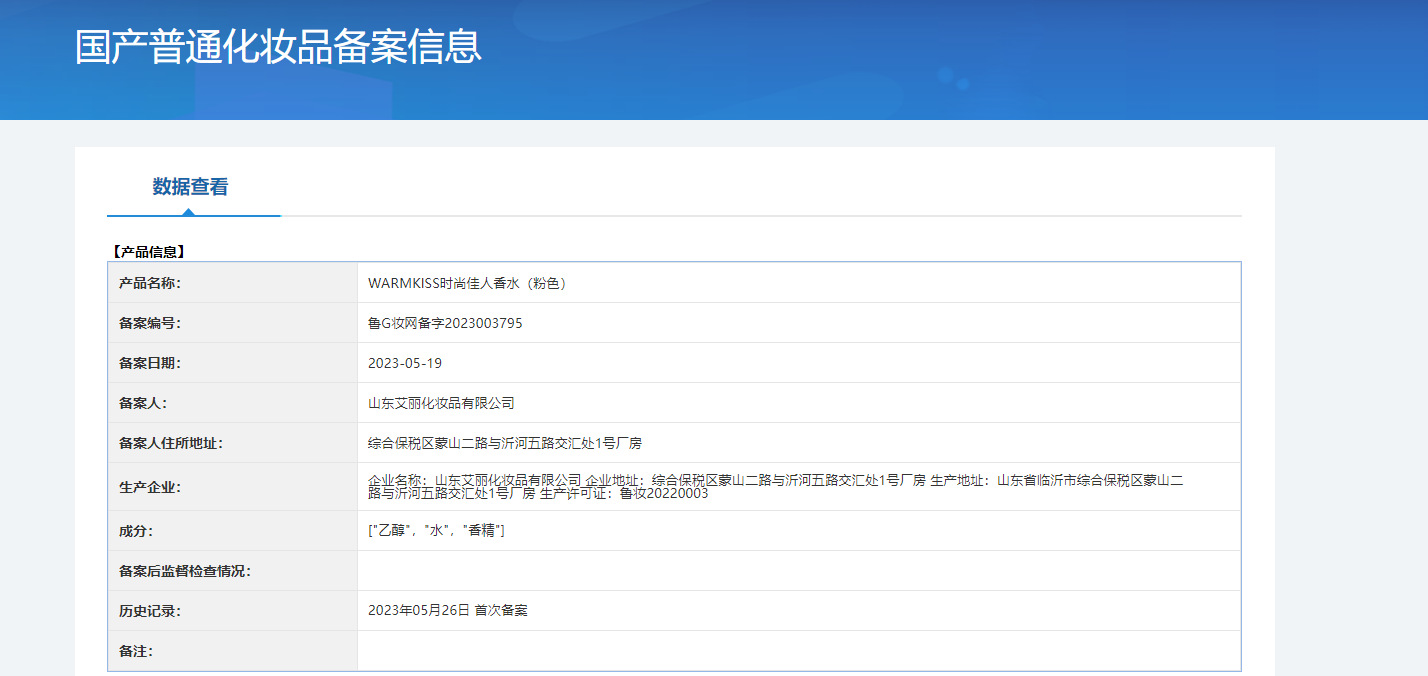Click the 备案日期 label cell
1428x676 pixels.
coord(233,363)
